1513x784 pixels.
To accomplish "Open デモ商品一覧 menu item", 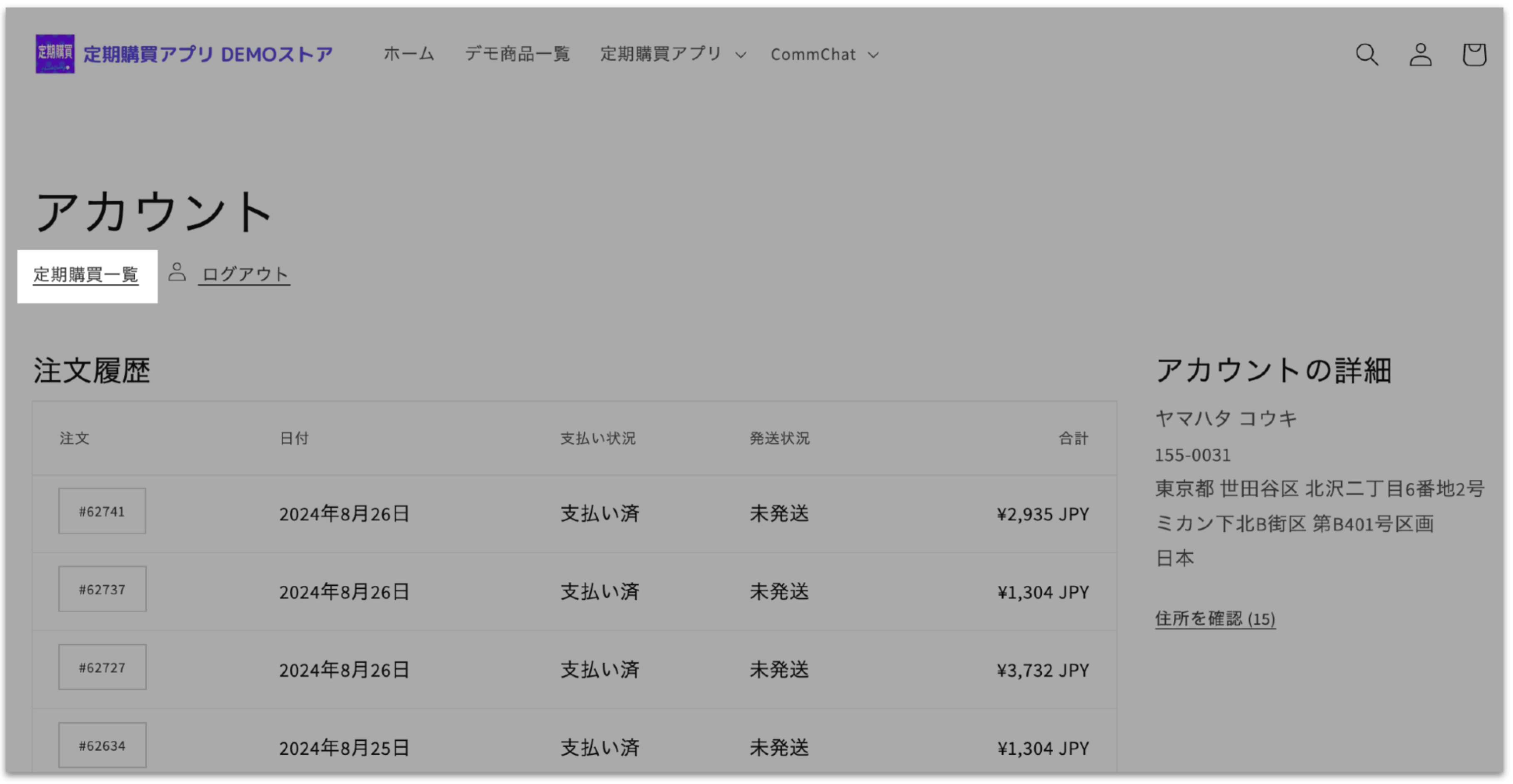I will [518, 54].
